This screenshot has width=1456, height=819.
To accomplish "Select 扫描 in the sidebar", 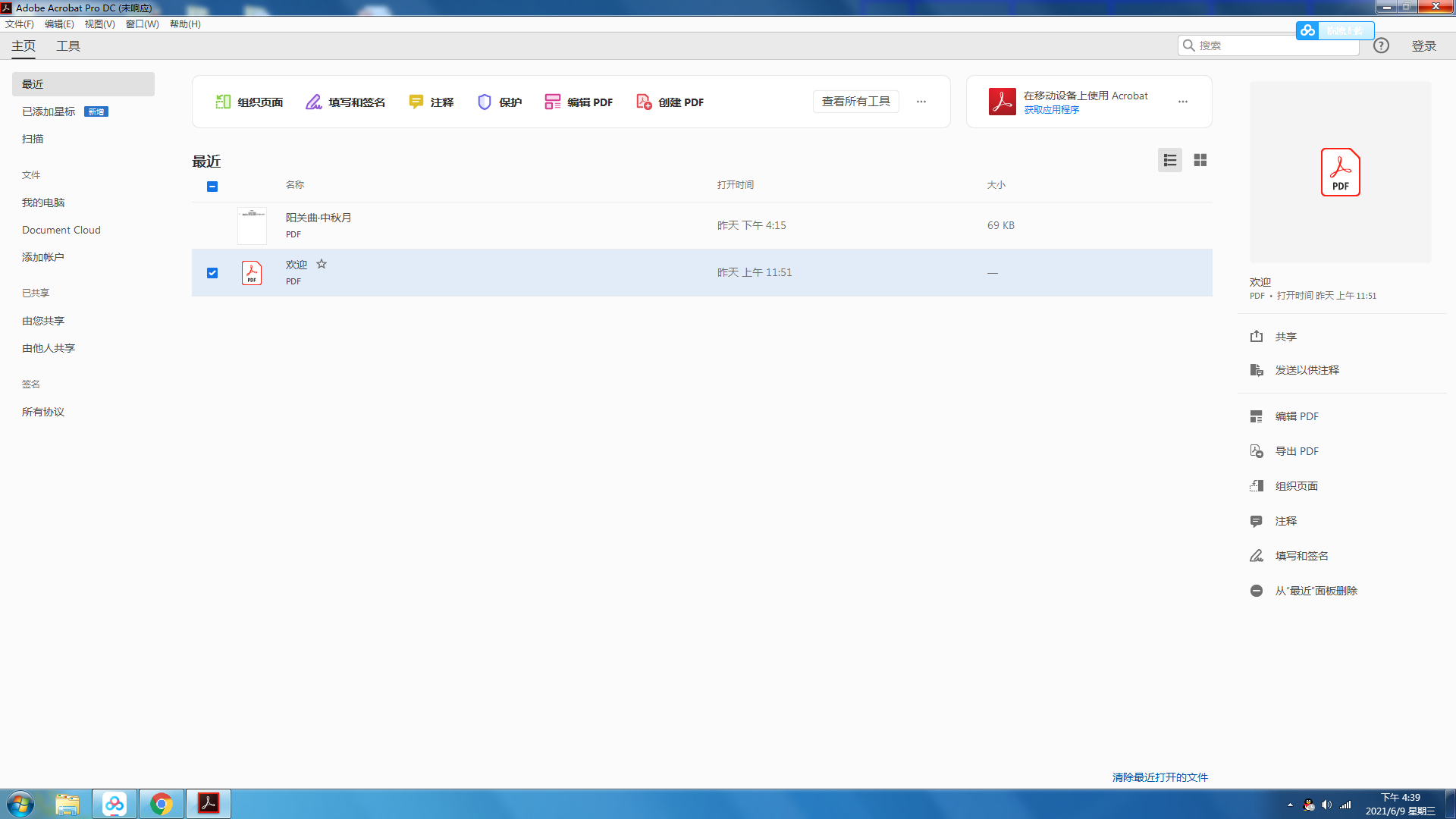I will (x=33, y=139).
